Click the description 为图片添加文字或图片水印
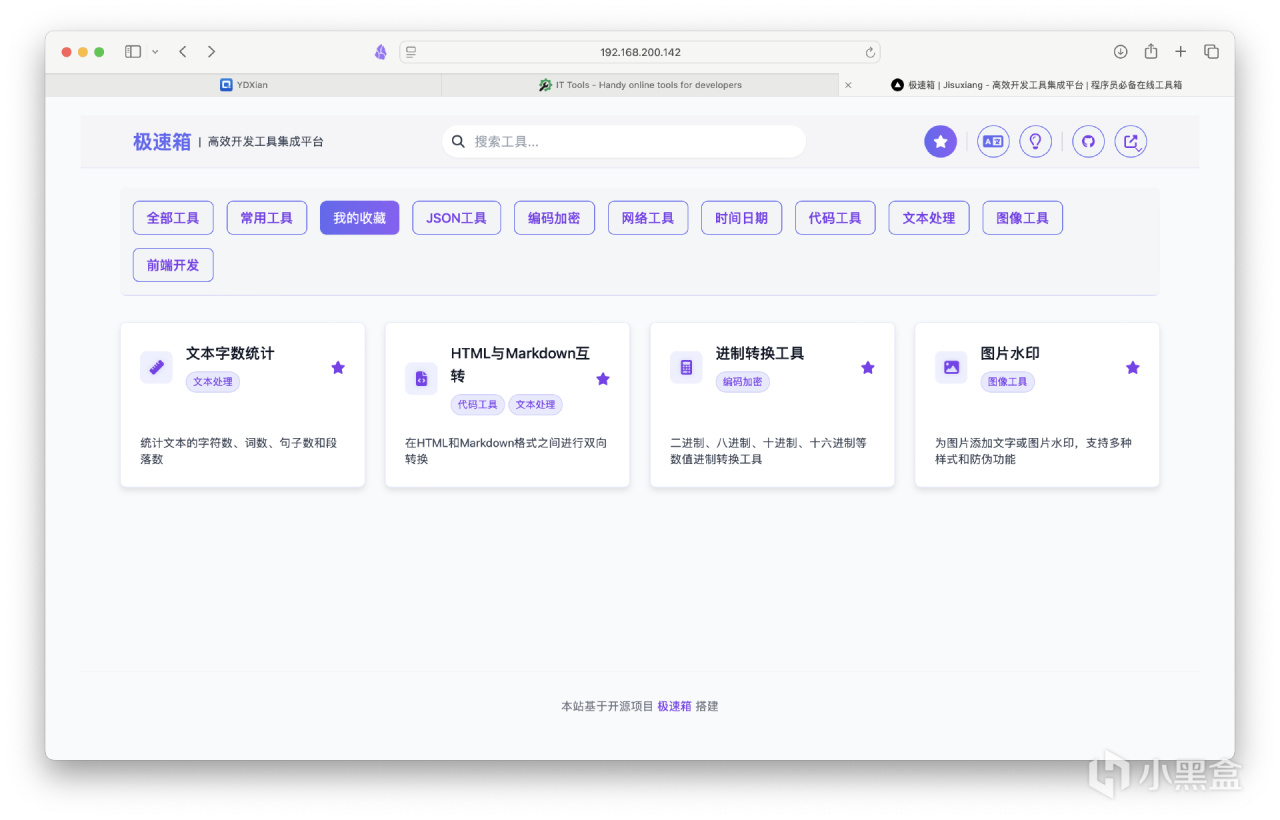The width and height of the screenshot is (1280, 820). point(1034,451)
